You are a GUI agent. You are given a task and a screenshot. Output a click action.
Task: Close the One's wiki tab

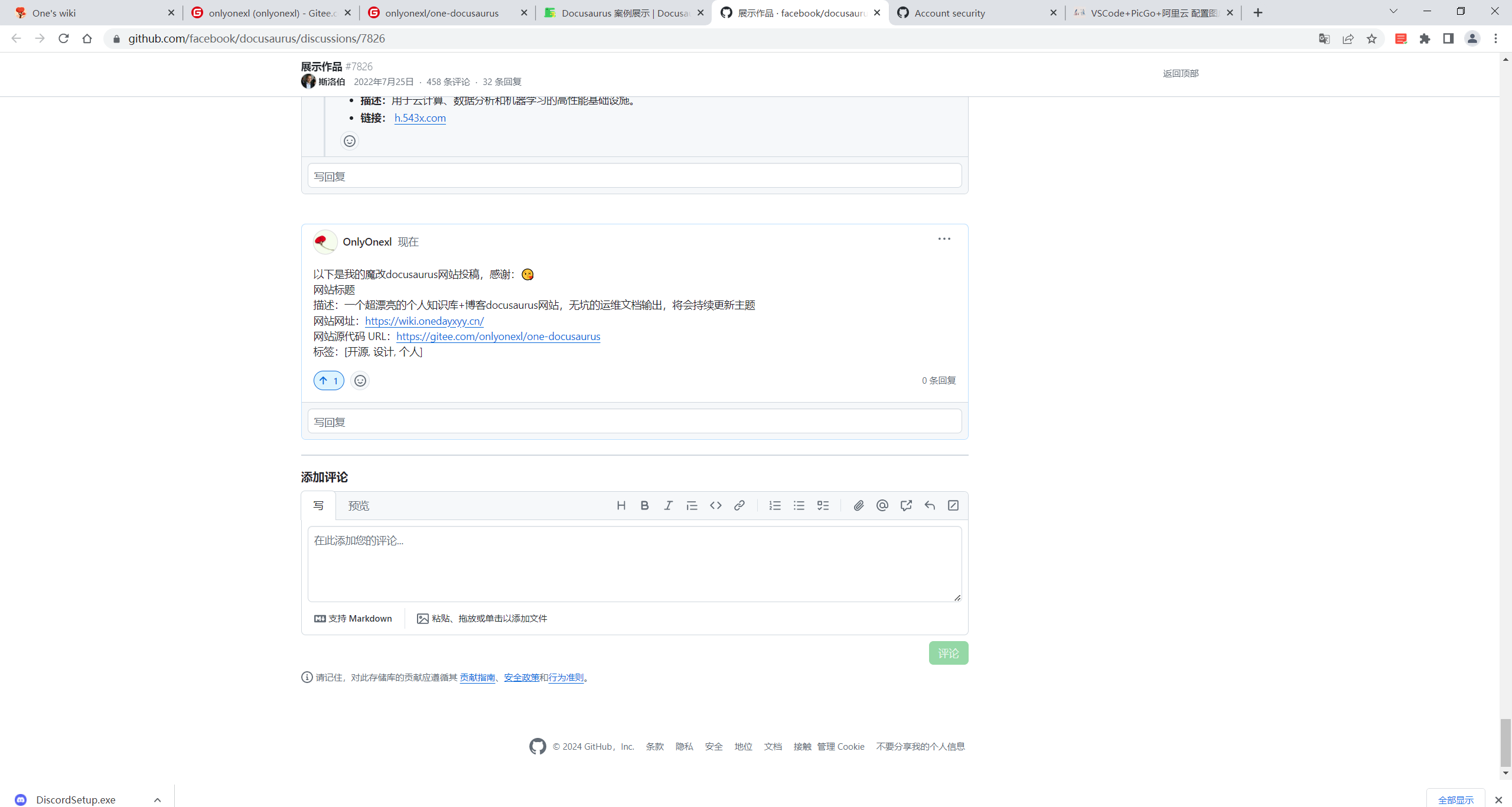(171, 12)
